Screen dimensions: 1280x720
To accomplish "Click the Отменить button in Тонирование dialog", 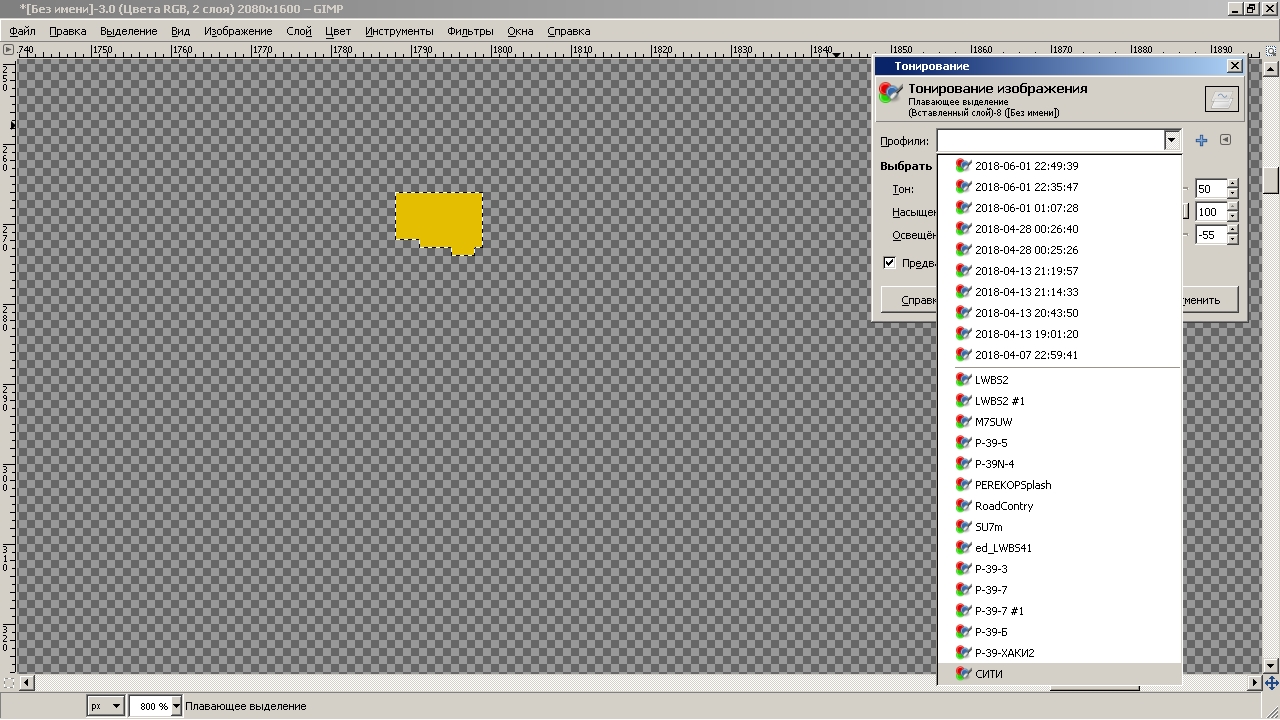I will pyautogui.click(x=1209, y=300).
